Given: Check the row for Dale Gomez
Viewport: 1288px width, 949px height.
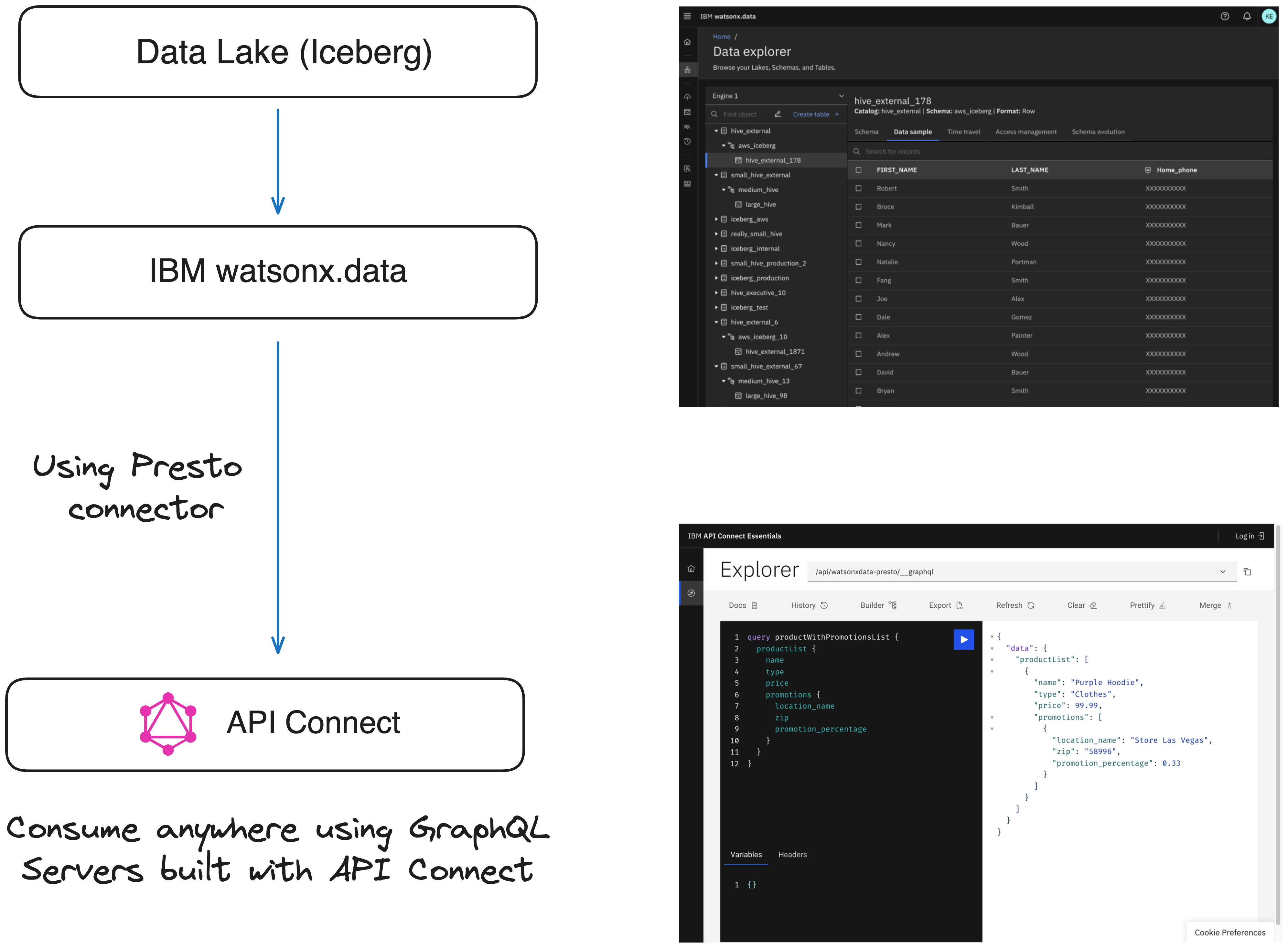Looking at the screenshot, I should coord(858,317).
